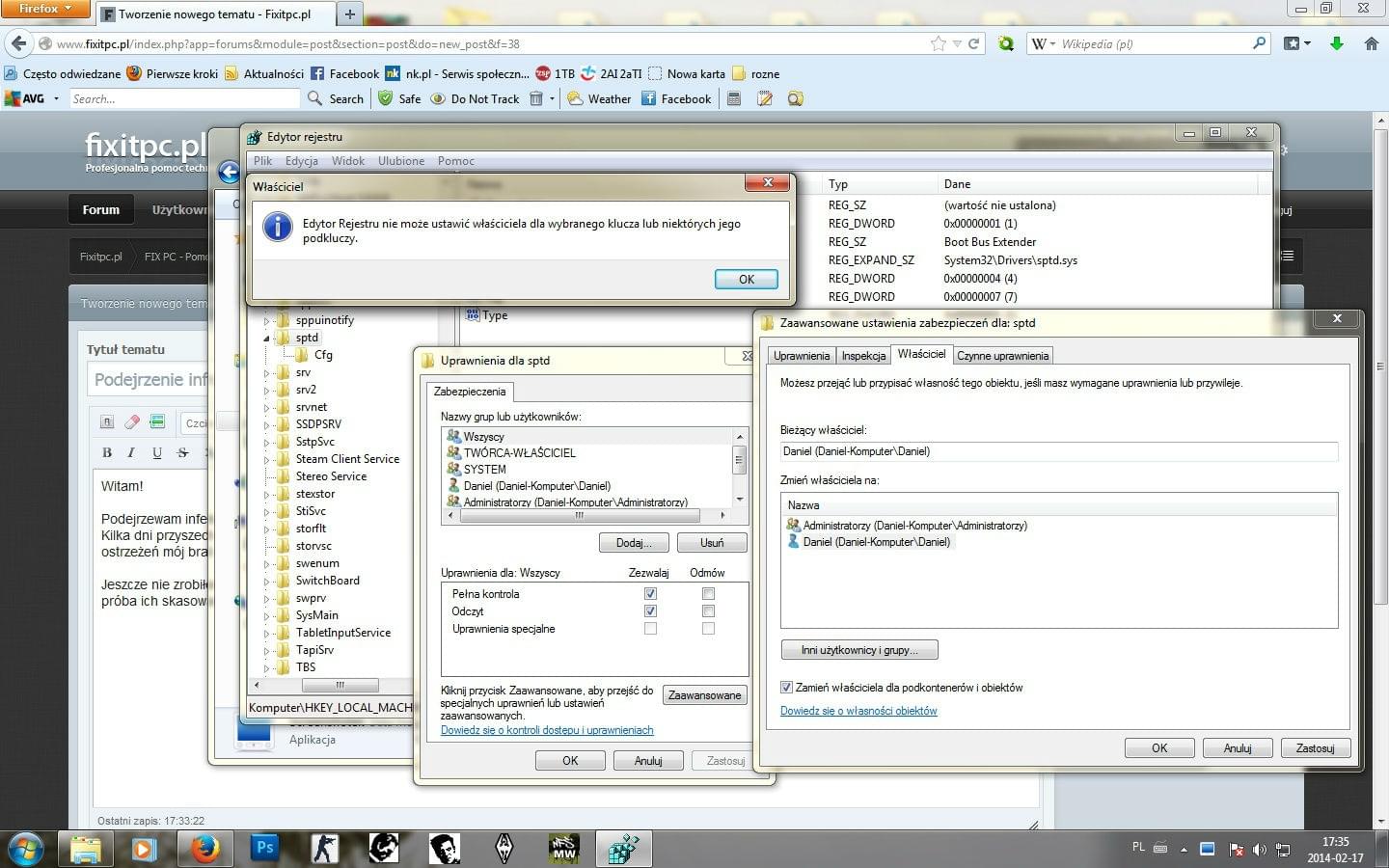Open the Ulubione menu in registry editor

pyautogui.click(x=400, y=161)
